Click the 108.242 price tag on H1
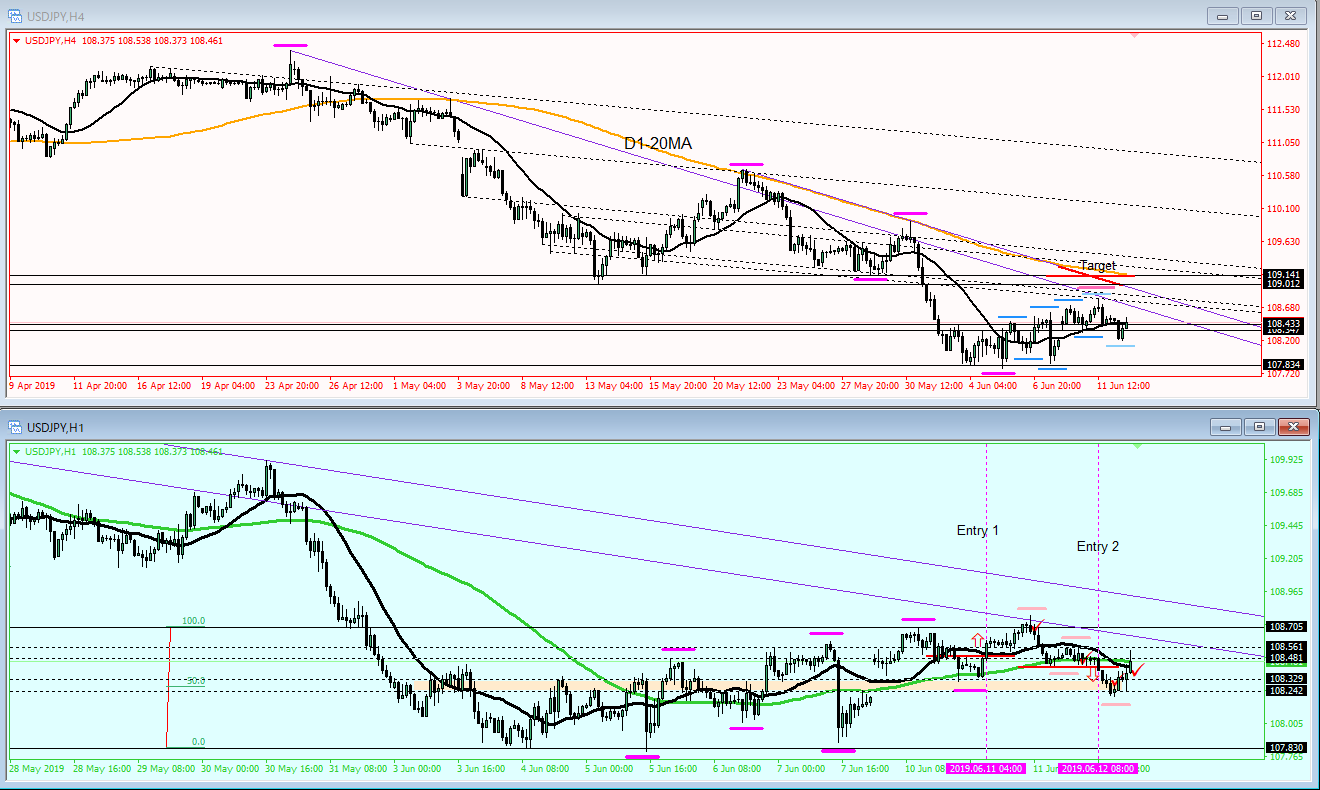The width and height of the screenshot is (1320, 790). [x=1284, y=691]
